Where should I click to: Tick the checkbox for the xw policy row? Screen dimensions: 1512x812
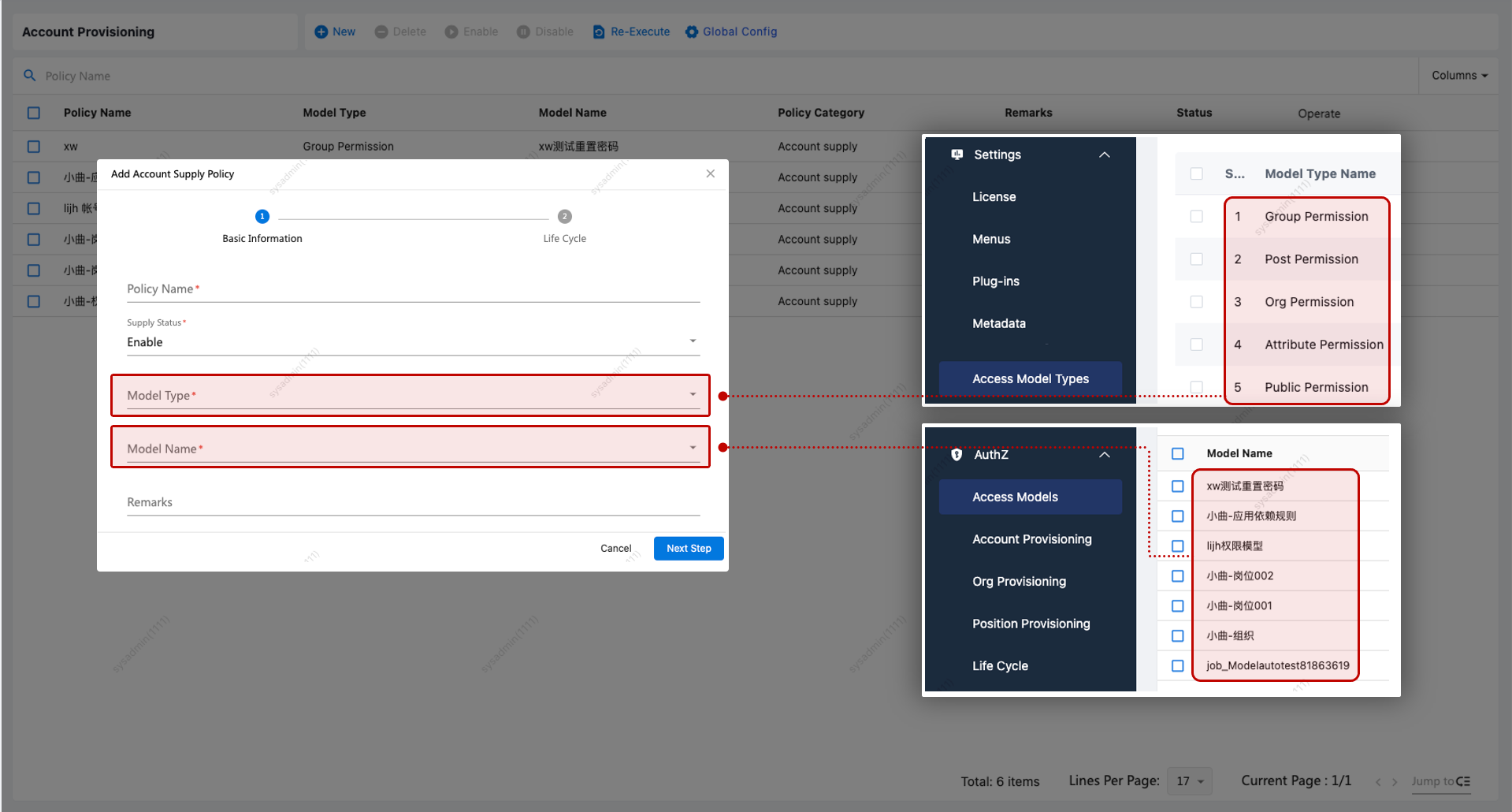(x=34, y=147)
